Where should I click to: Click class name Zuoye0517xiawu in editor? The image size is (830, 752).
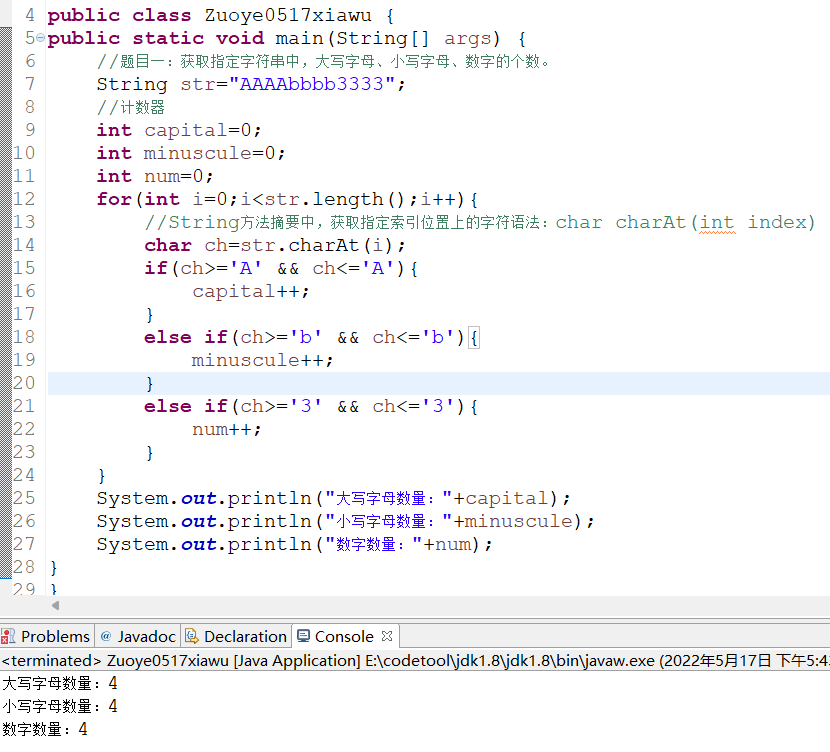288,15
